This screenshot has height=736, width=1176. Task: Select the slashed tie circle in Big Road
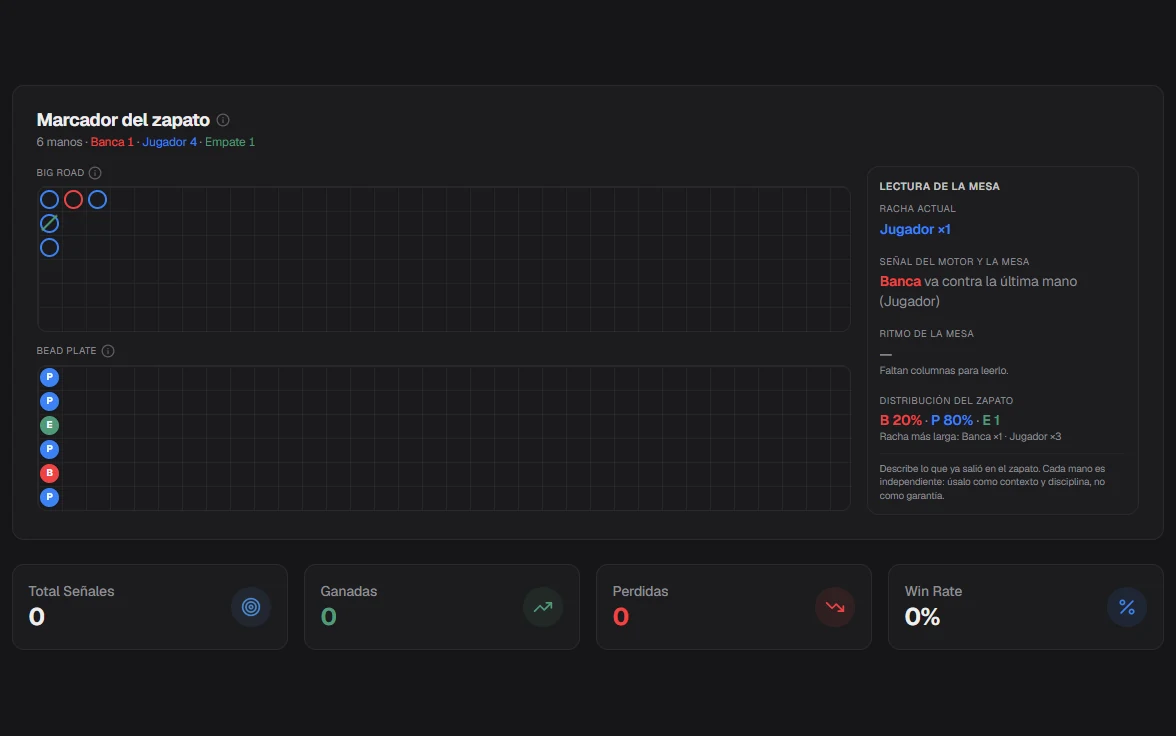click(x=50, y=224)
